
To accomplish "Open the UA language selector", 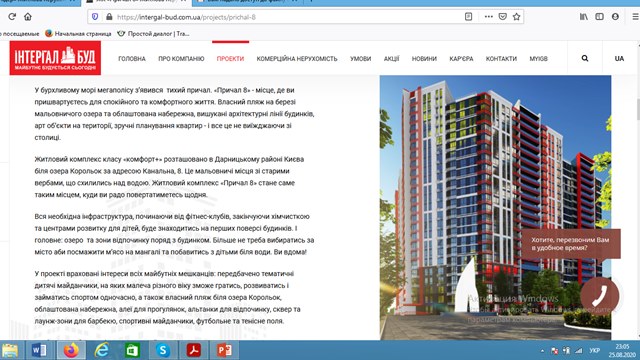I will click(x=619, y=58).
